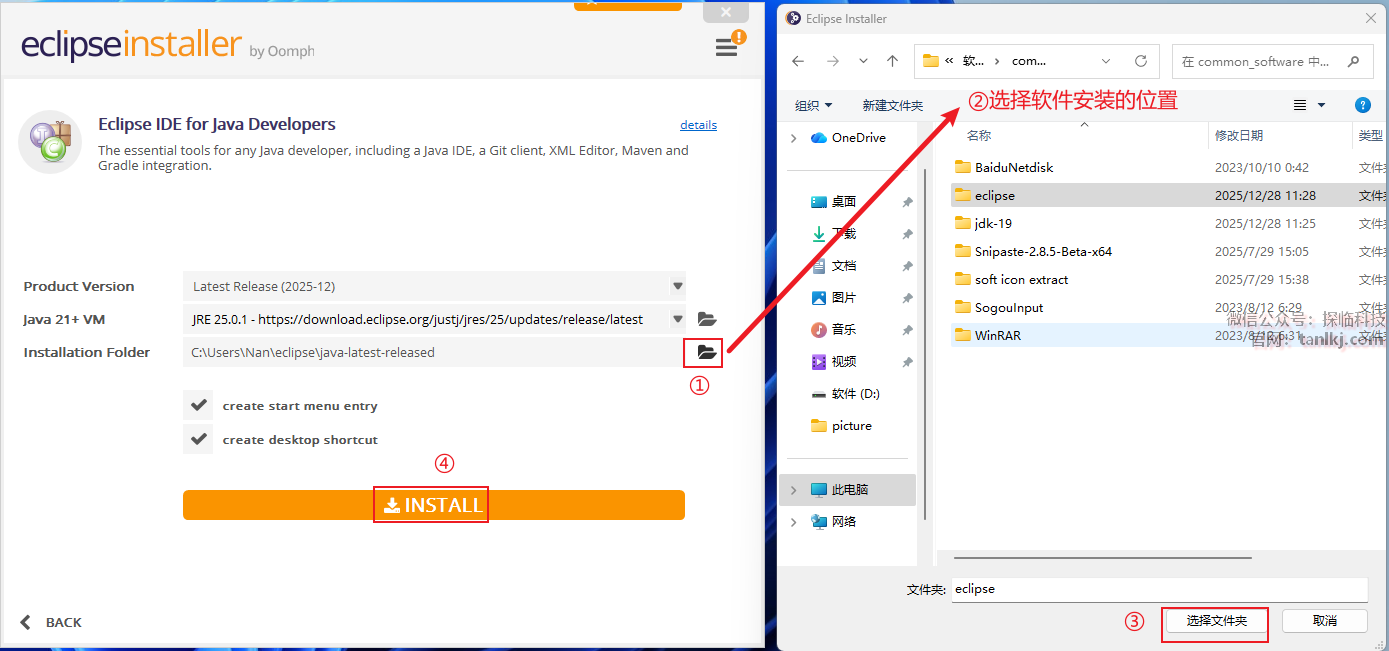Open recent locations dropdown in dialog
Image resolution: width=1389 pixels, height=651 pixels.
(864, 61)
